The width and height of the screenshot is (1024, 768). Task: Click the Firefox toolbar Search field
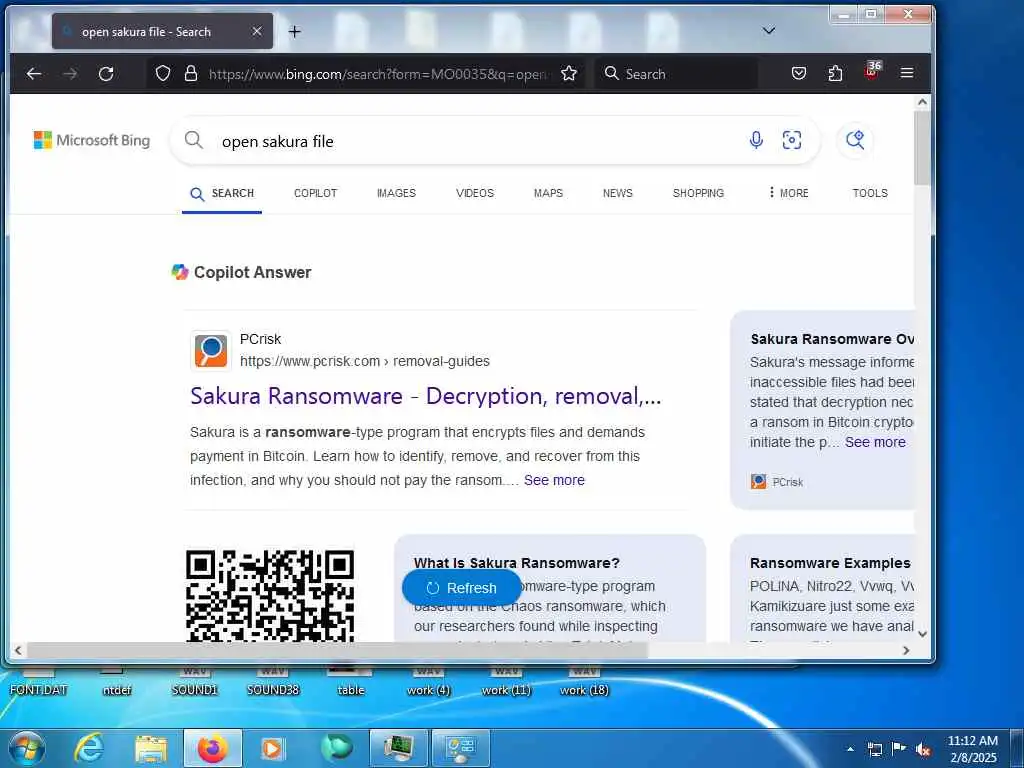[676, 74]
